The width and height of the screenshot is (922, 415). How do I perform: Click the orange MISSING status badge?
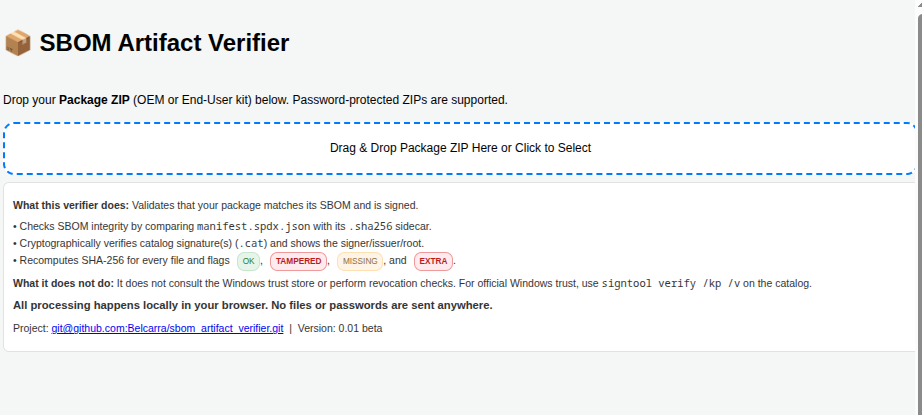[359, 261]
